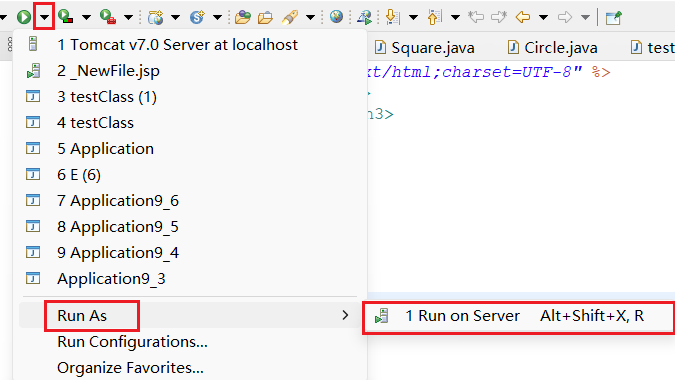Click the Open Web Browser globe icon
675x380 pixels.
point(336,17)
